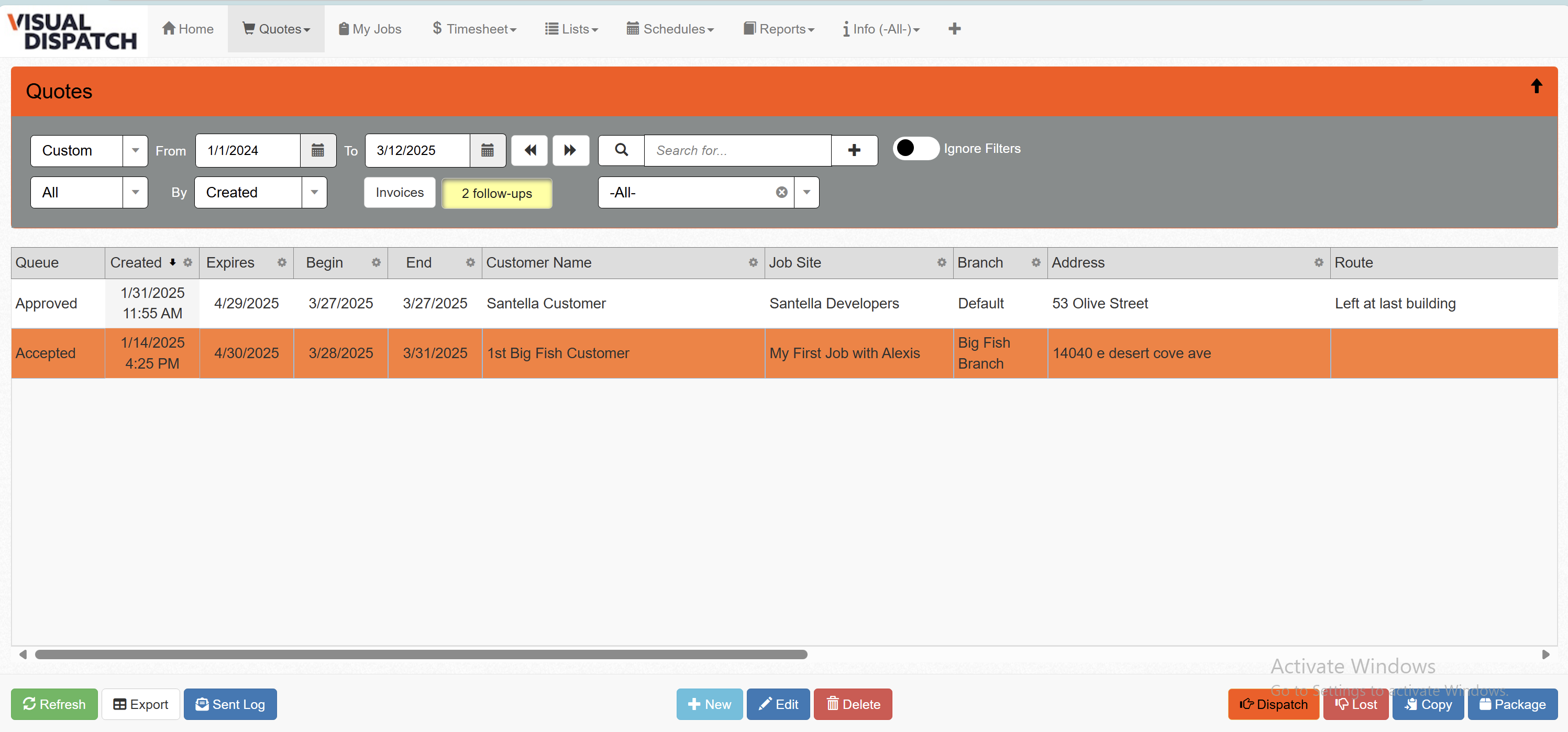Open the From date calendar picker

coord(318,150)
